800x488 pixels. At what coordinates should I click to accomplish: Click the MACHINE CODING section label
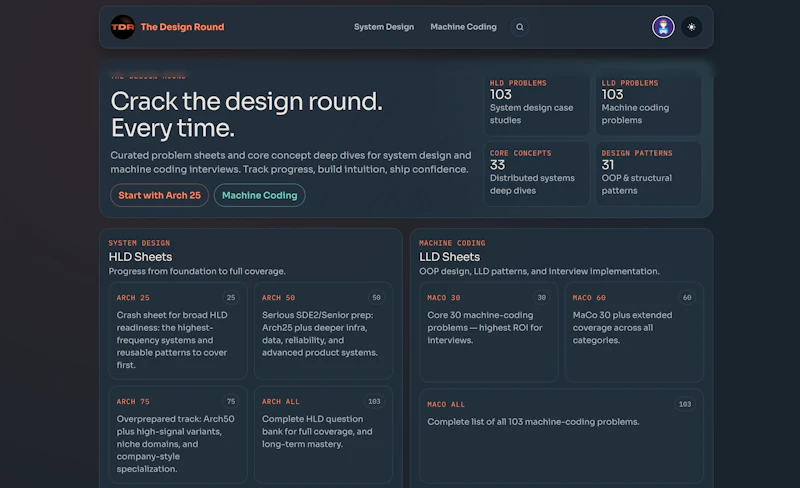452,243
